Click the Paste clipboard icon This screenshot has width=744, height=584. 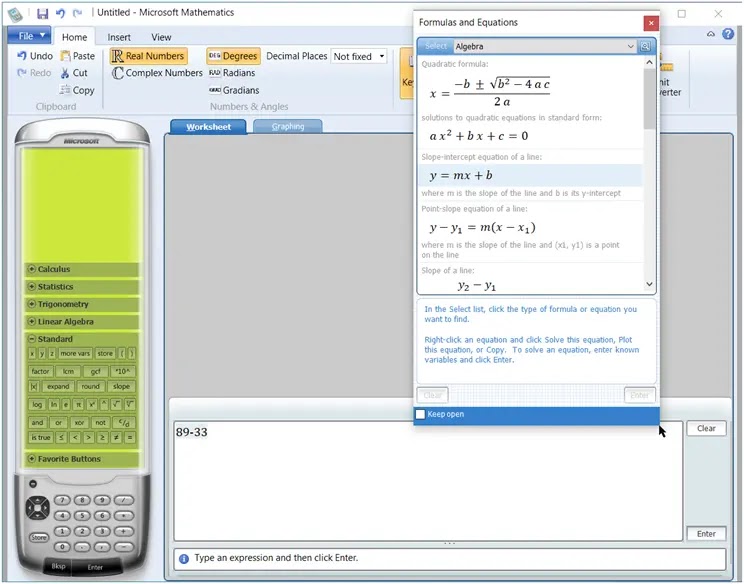tap(65, 56)
